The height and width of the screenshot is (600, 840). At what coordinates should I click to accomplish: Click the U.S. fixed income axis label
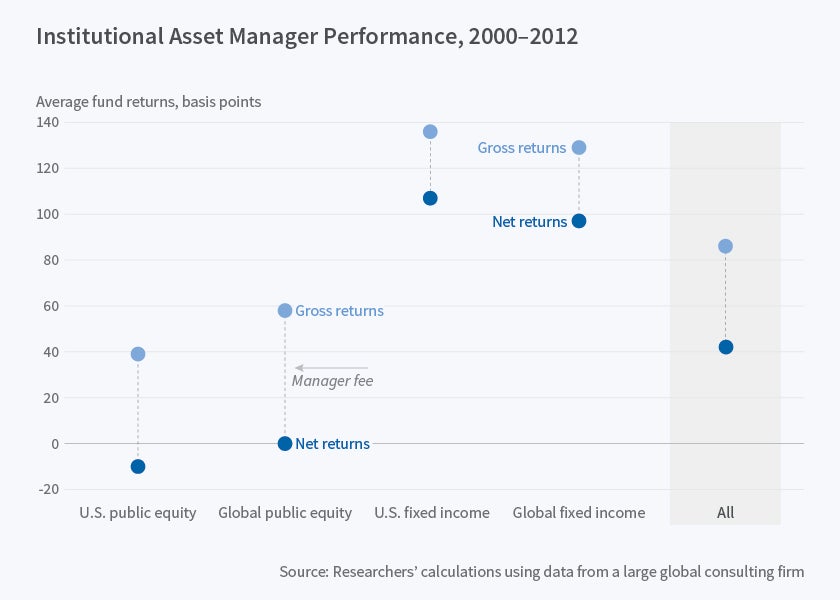[x=432, y=513]
